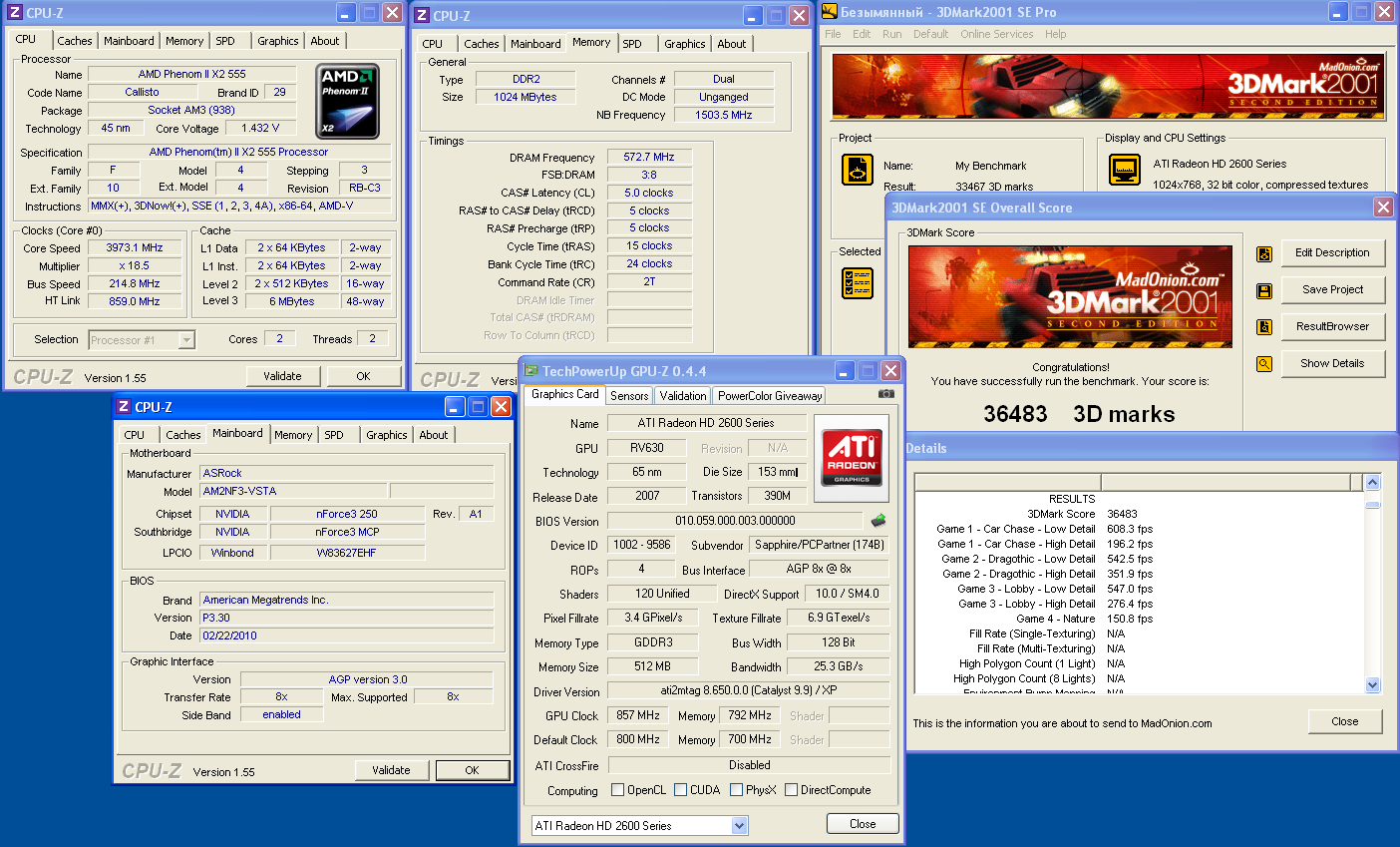Click the icon next to ResultBrowser

pos(1264,327)
